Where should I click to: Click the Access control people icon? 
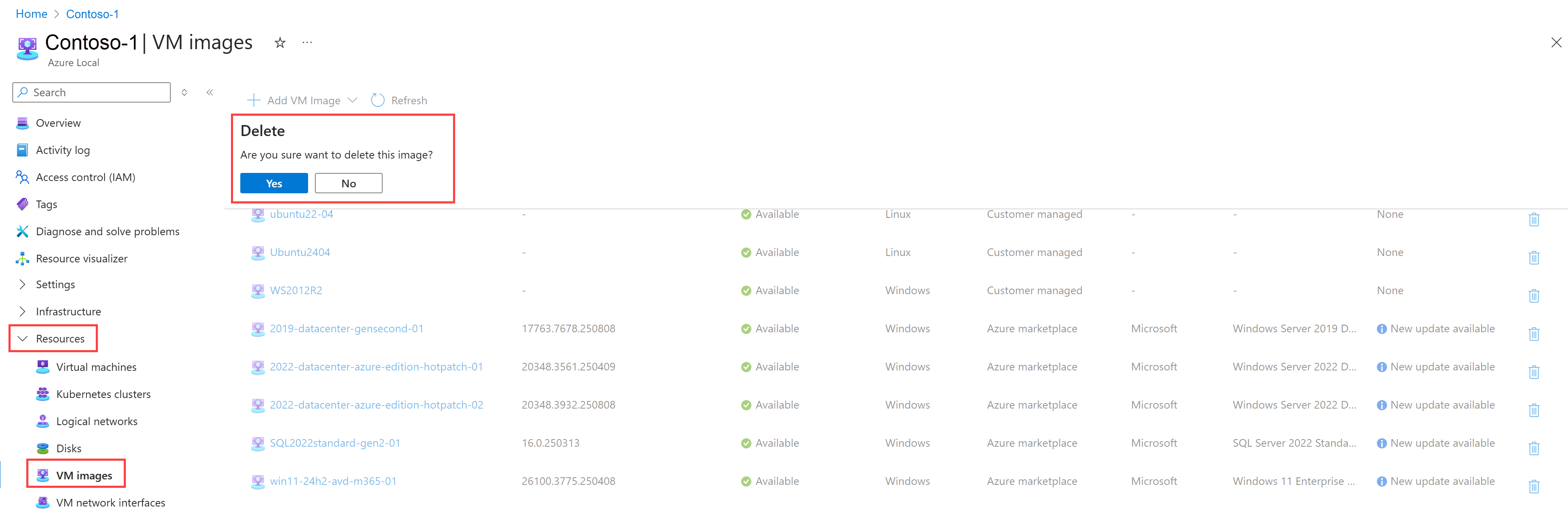click(x=22, y=177)
